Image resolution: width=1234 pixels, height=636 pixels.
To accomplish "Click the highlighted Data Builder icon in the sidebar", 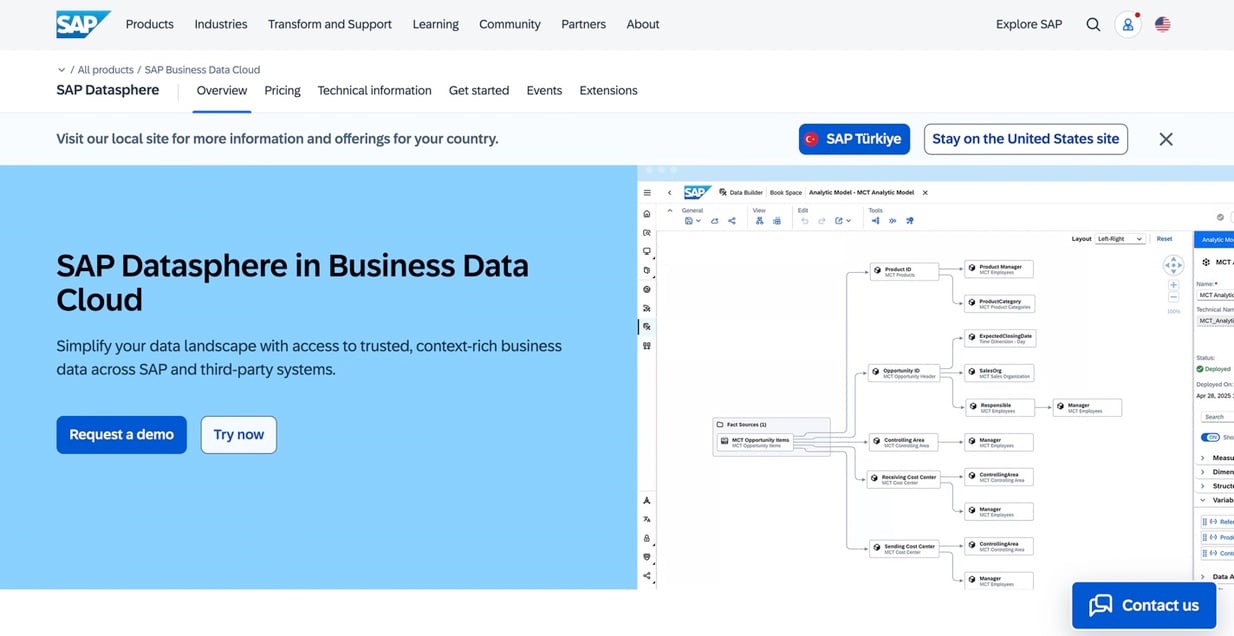I will pyautogui.click(x=647, y=327).
